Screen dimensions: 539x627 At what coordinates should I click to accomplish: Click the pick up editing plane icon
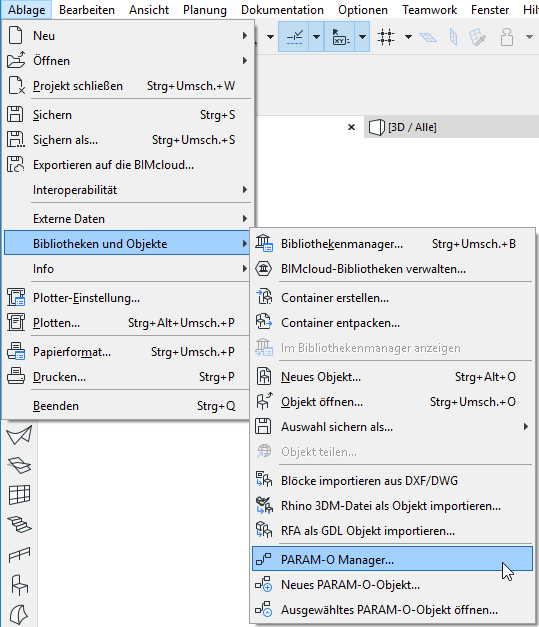tap(477, 37)
